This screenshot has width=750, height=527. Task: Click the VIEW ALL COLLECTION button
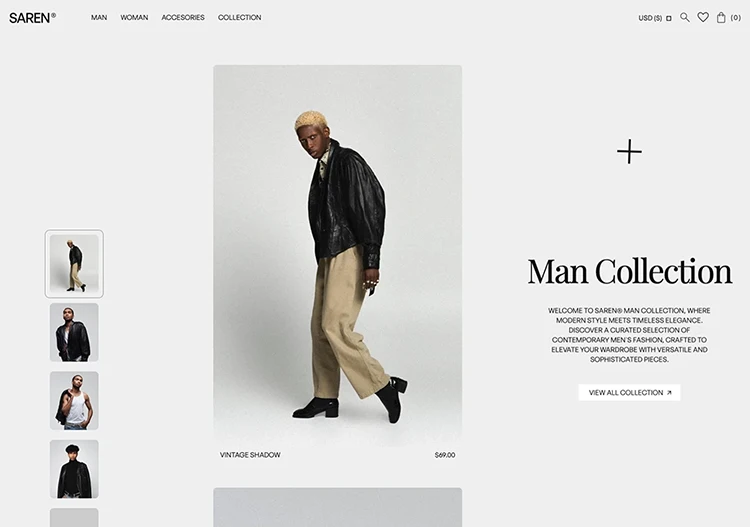629,393
